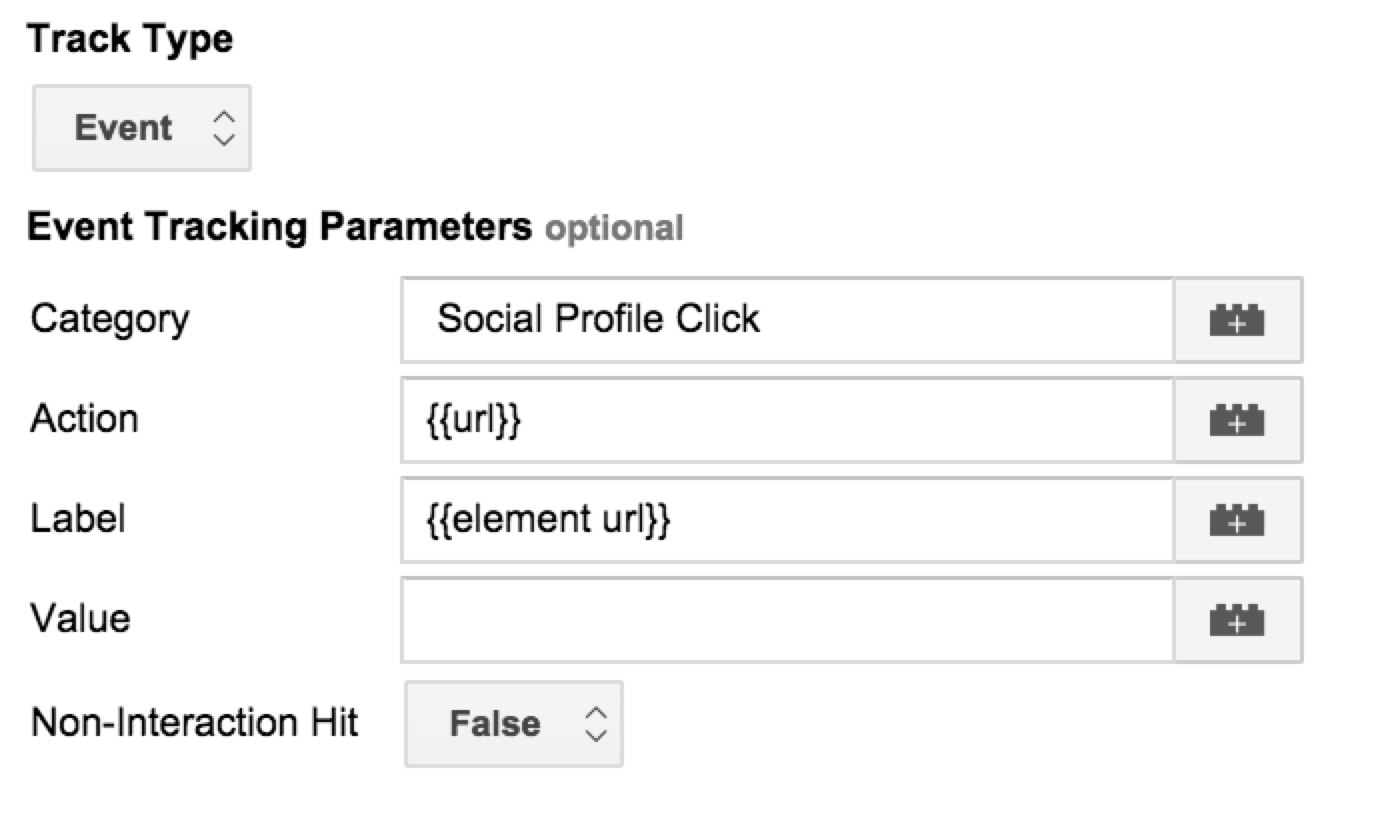This screenshot has height=816, width=1376.
Task: Click the Event Tracking Parameters heading
Action: (x=280, y=228)
